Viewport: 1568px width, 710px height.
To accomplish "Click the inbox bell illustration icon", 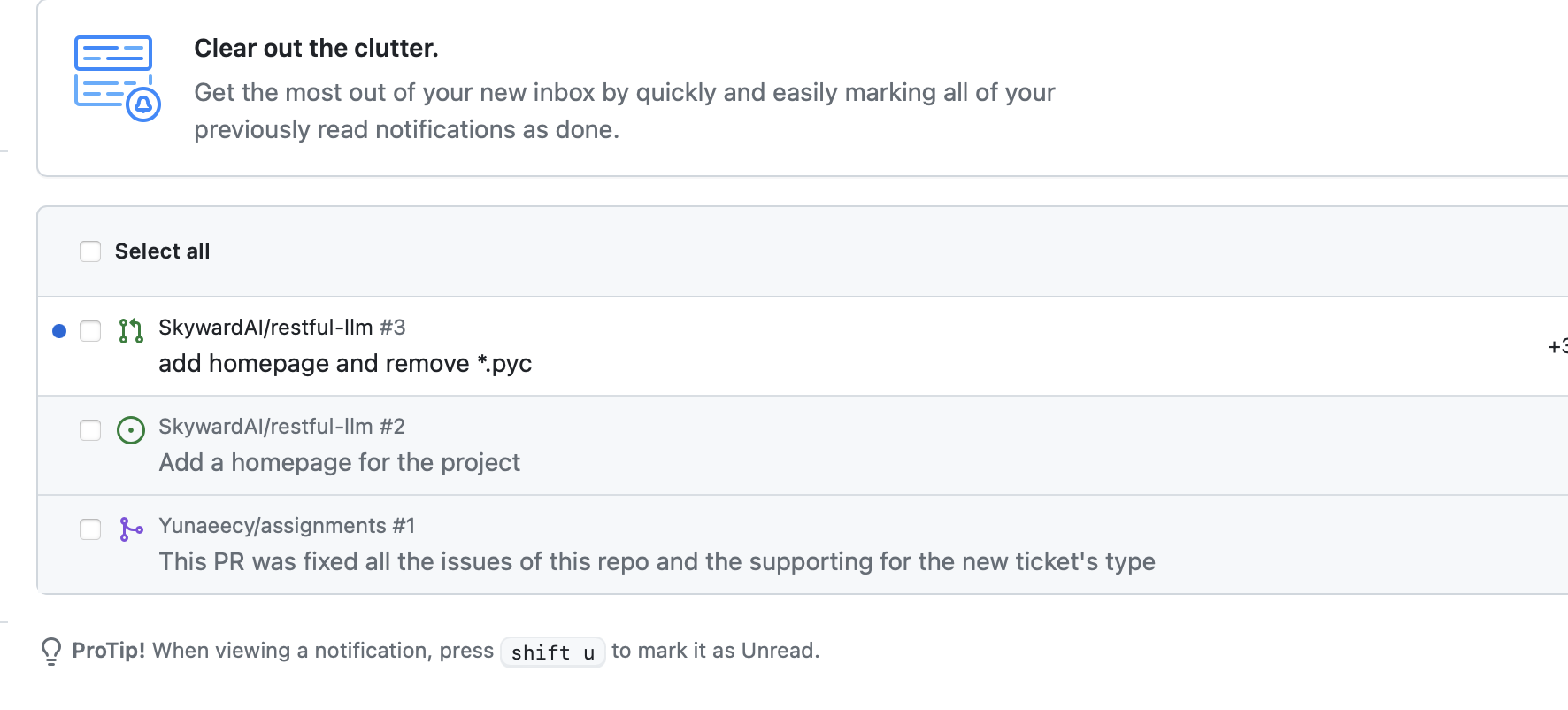I will tap(117, 78).
